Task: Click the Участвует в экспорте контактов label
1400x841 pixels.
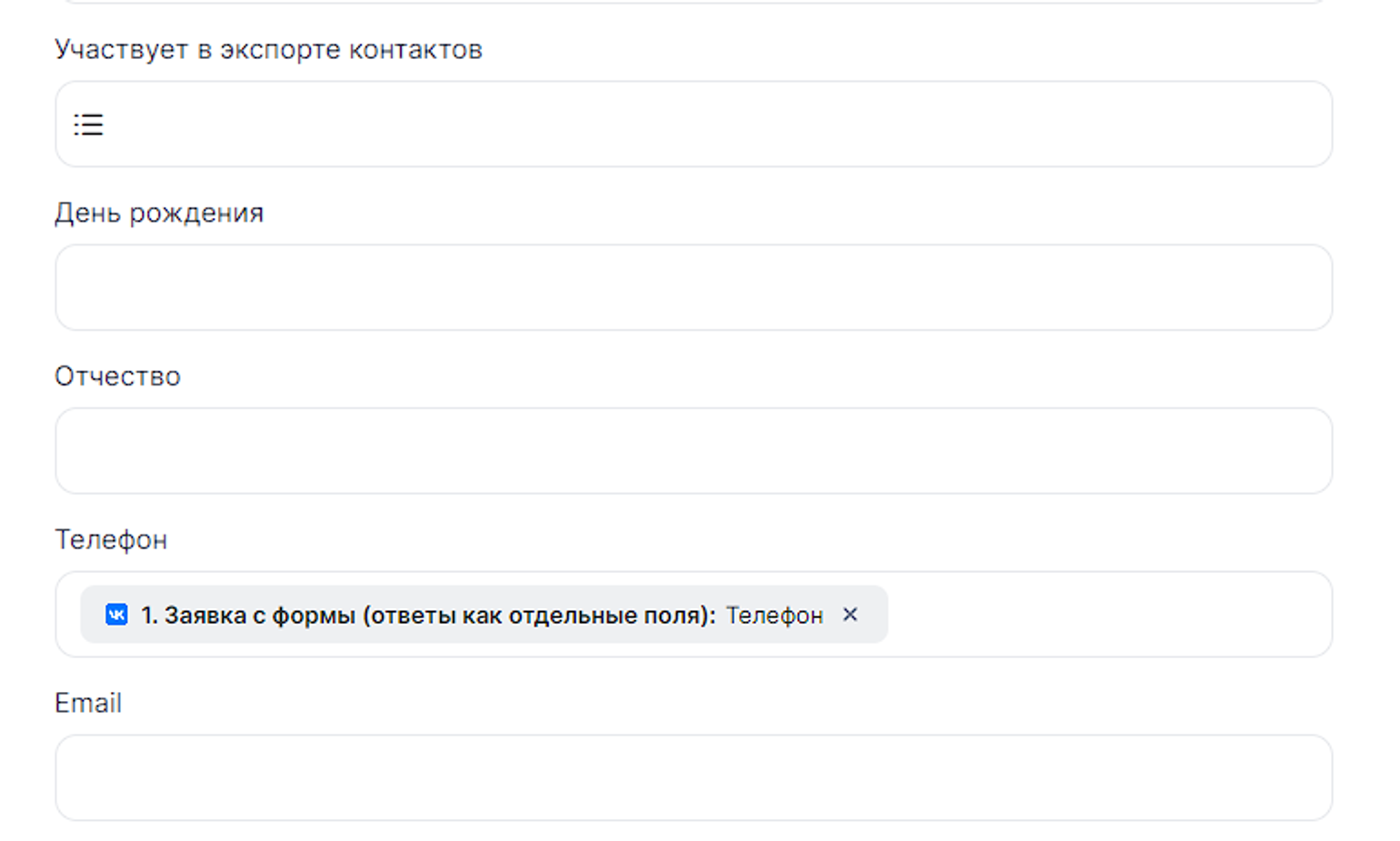Action: [268, 49]
